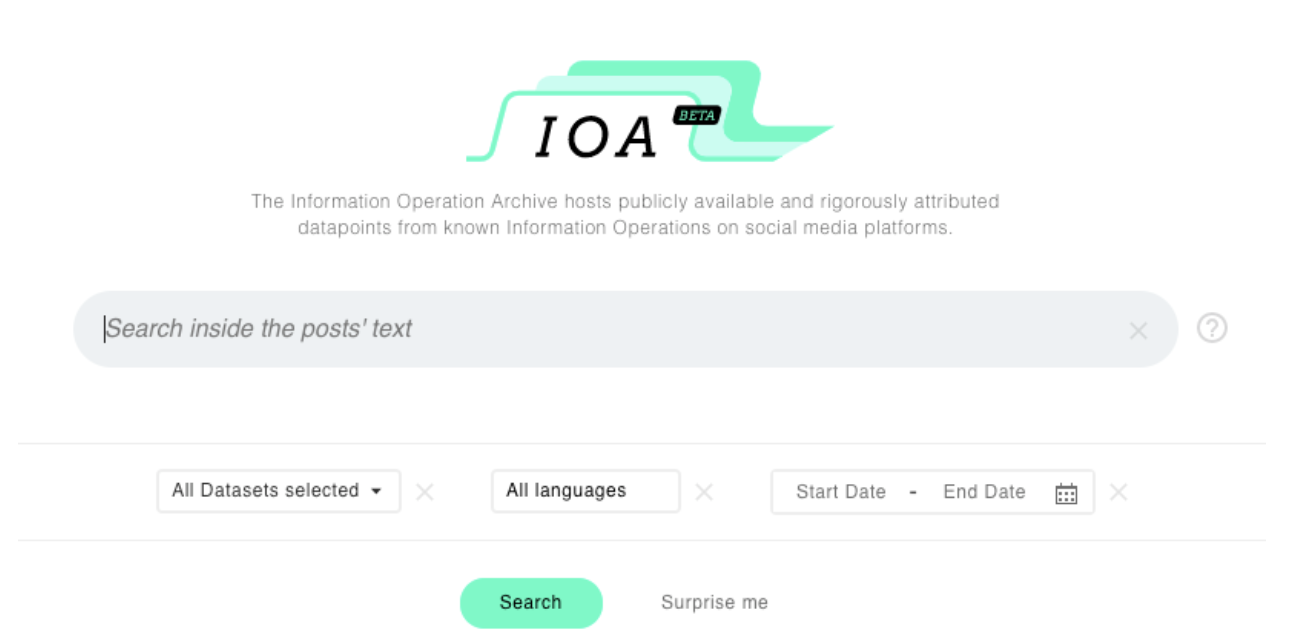Click the dash between Start and End Date

tap(913, 492)
